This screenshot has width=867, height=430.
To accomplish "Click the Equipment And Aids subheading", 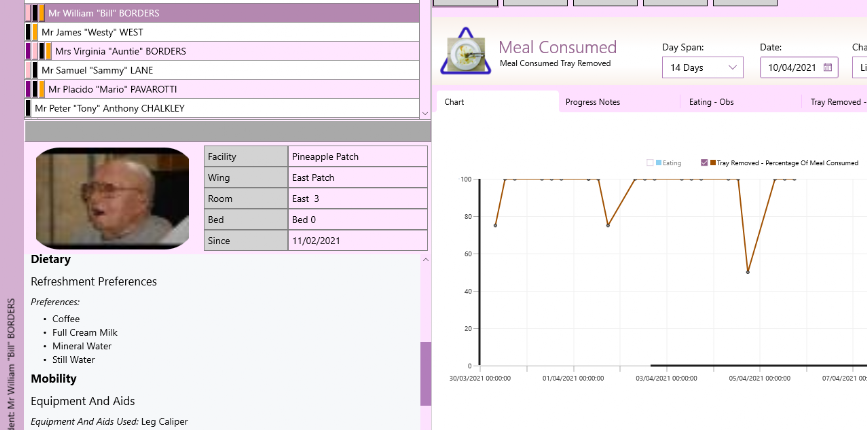I will tap(83, 401).
